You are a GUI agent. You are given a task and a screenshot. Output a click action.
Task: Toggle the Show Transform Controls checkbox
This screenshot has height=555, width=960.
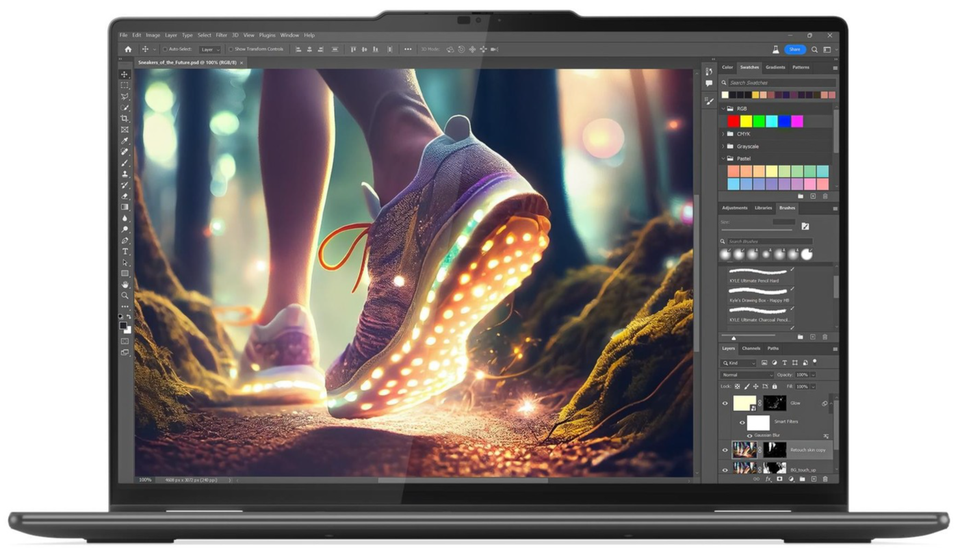click(230, 49)
